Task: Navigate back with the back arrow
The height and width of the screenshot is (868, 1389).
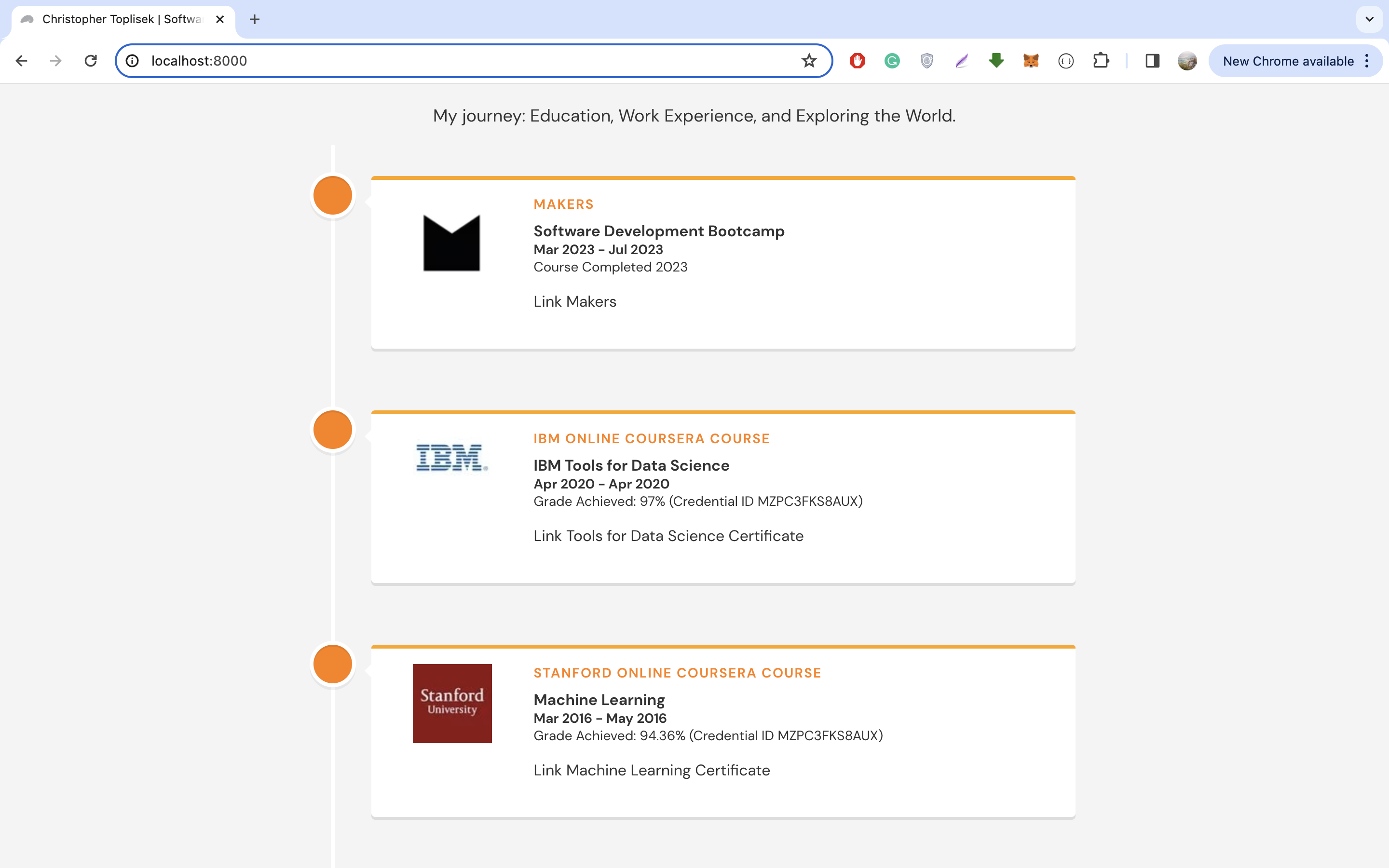Action: click(21, 60)
